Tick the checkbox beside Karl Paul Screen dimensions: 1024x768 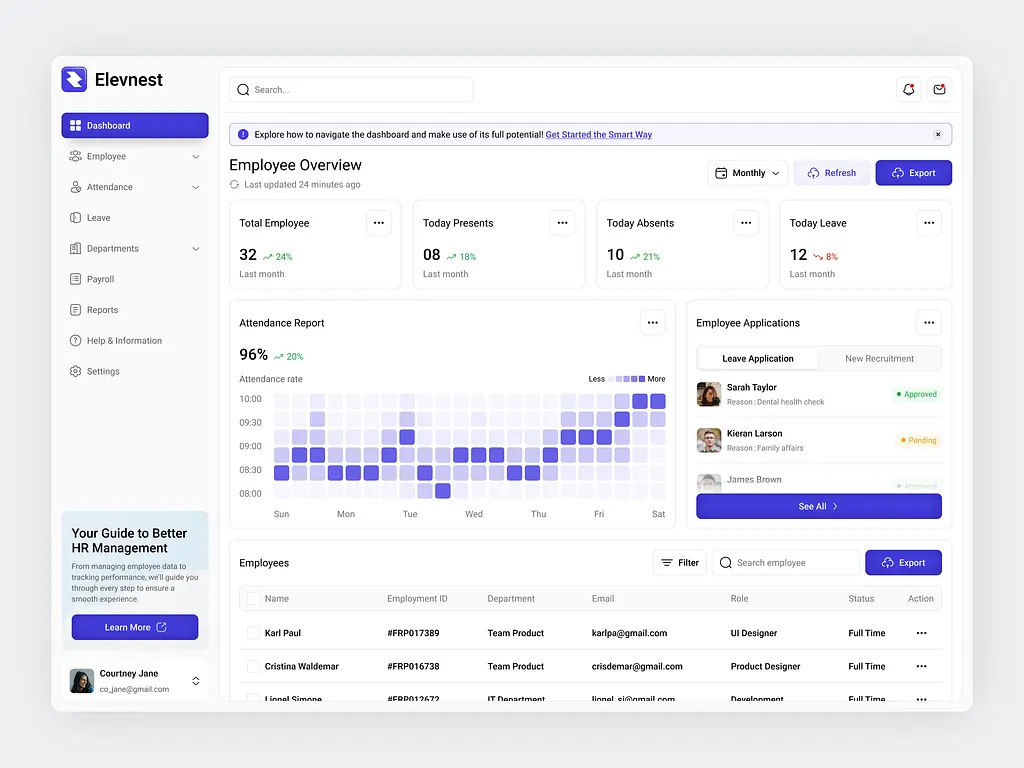253,633
